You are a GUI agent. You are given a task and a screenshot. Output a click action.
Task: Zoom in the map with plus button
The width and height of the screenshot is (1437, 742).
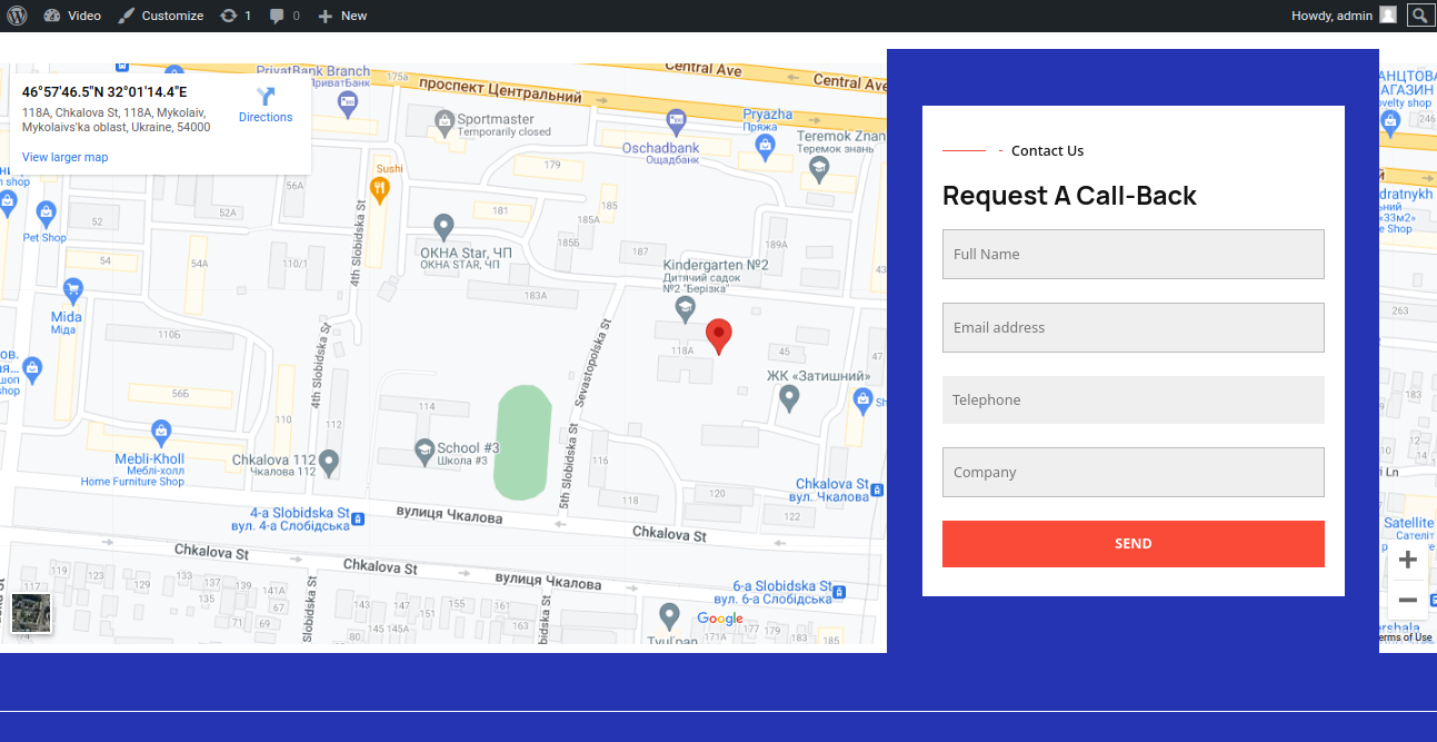pyautogui.click(x=1407, y=560)
